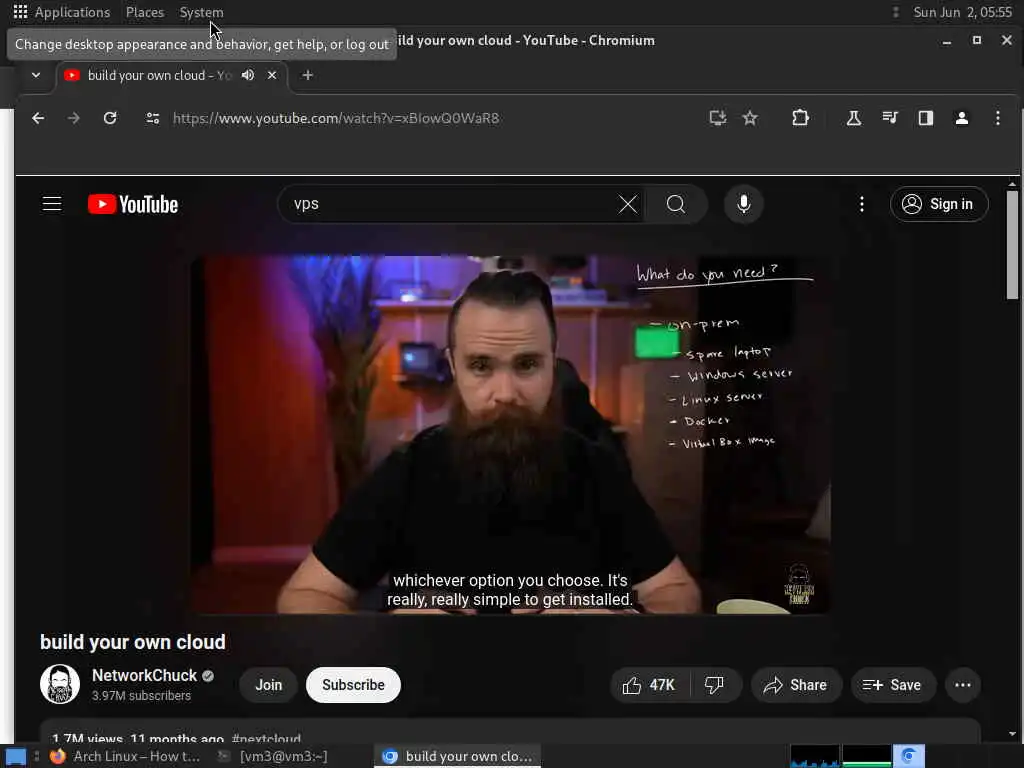Click the panel notification dots icon near clock
Viewport: 1024px width, 768px height.
895,12
